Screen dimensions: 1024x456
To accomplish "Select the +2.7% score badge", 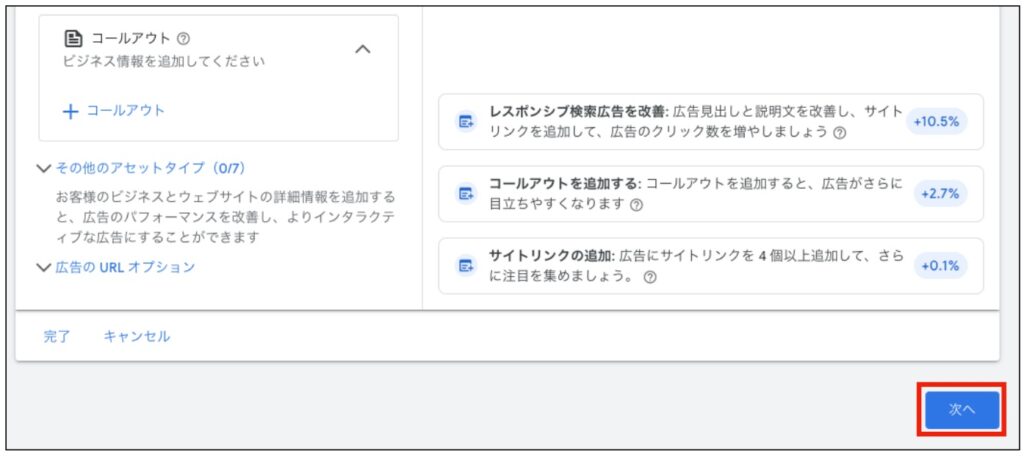I will pos(940,194).
